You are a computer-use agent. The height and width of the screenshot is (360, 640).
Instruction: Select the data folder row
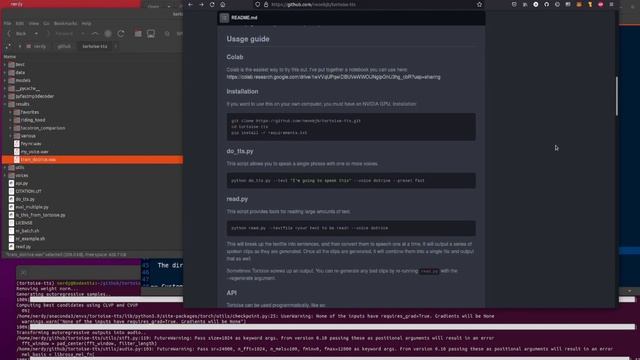92,73
